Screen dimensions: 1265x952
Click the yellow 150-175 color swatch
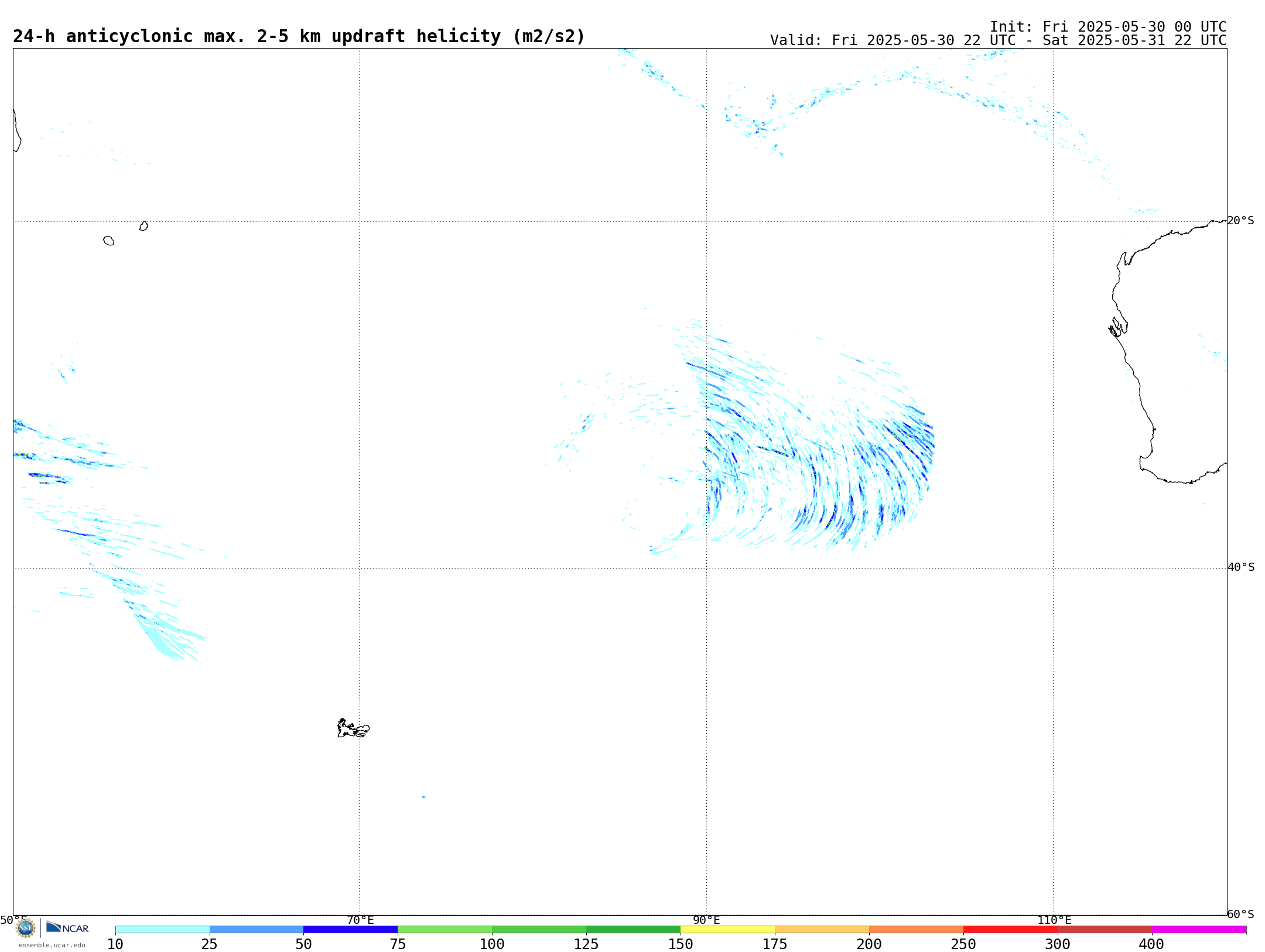(728, 929)
